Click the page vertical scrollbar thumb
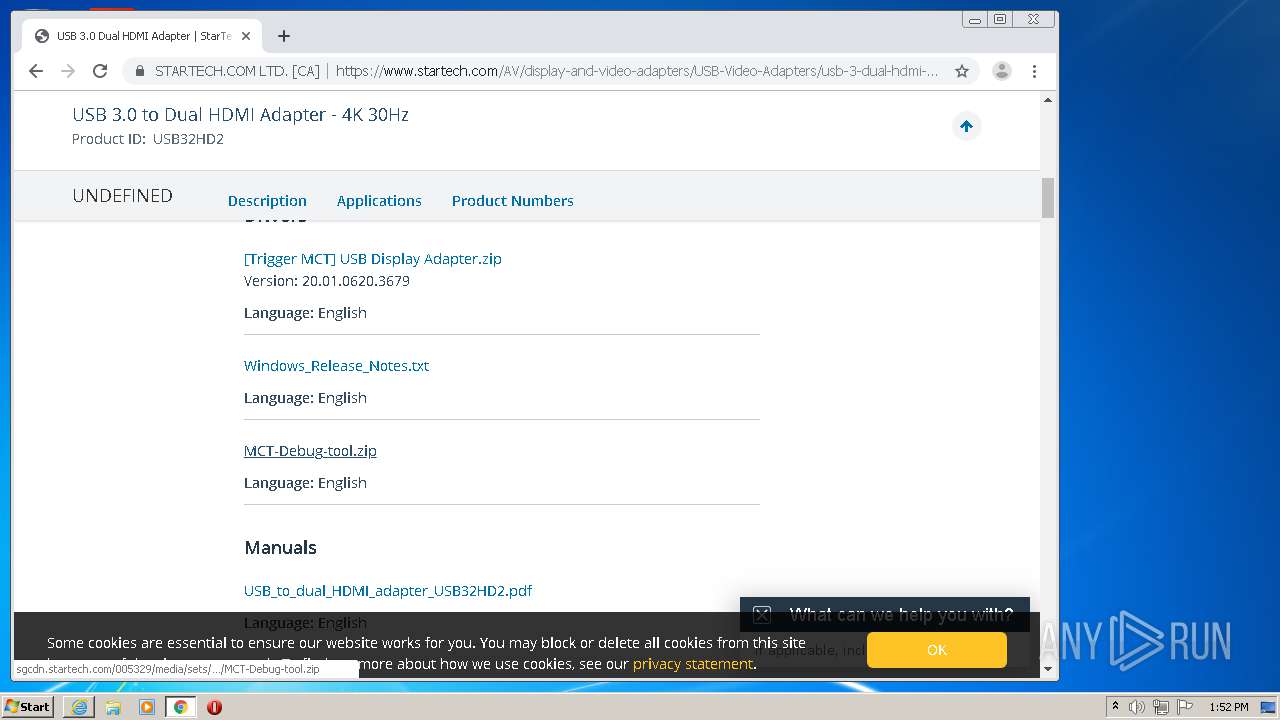The height and width of the screenshot is (720, 1280). pyautogui.click(x=1048, y=197)
